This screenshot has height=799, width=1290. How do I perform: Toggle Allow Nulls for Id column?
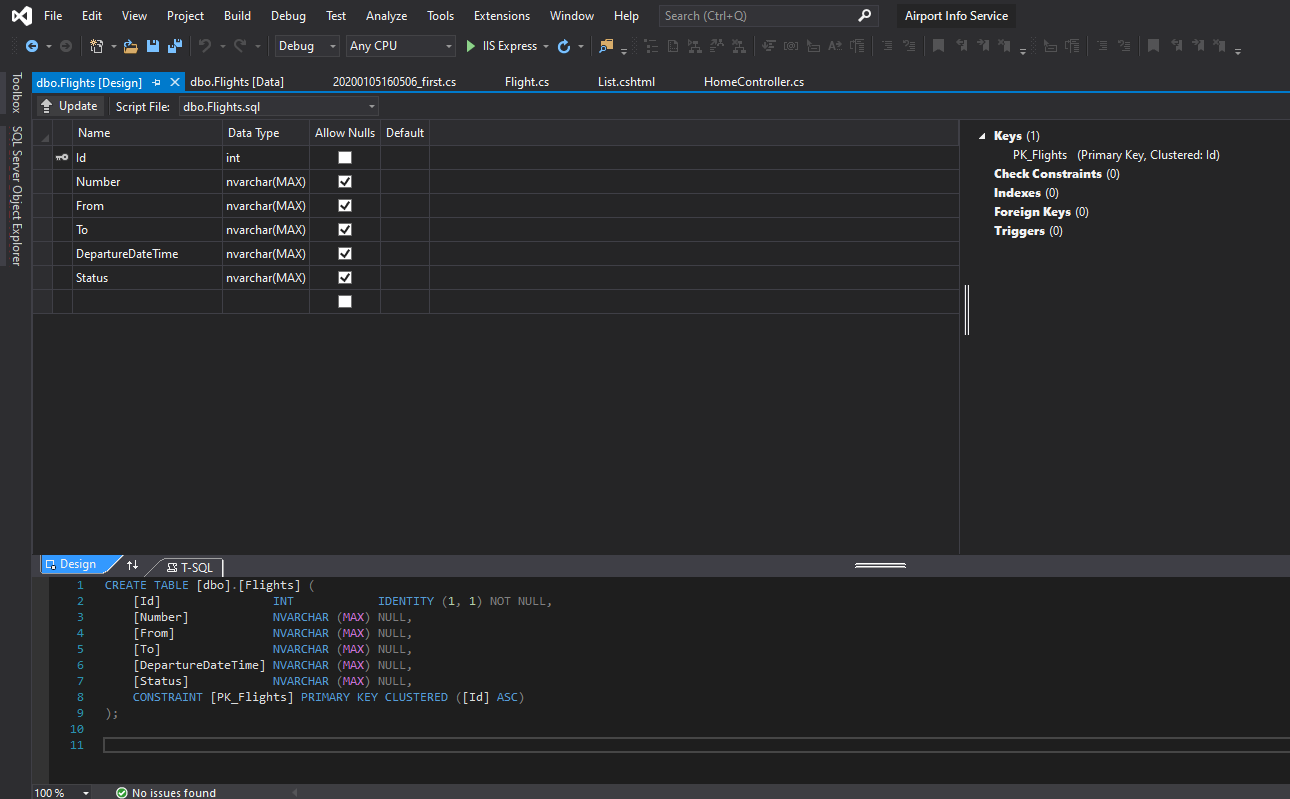point(345,158)
